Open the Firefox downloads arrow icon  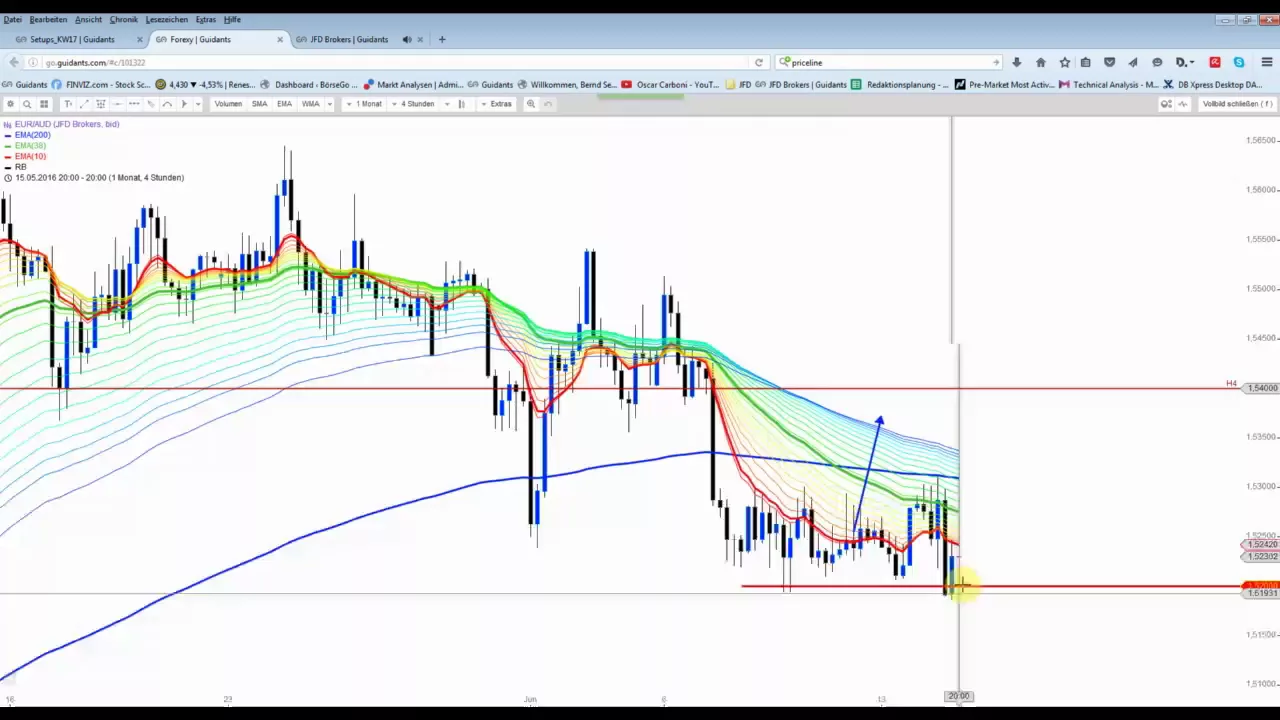coord(1017,62)
